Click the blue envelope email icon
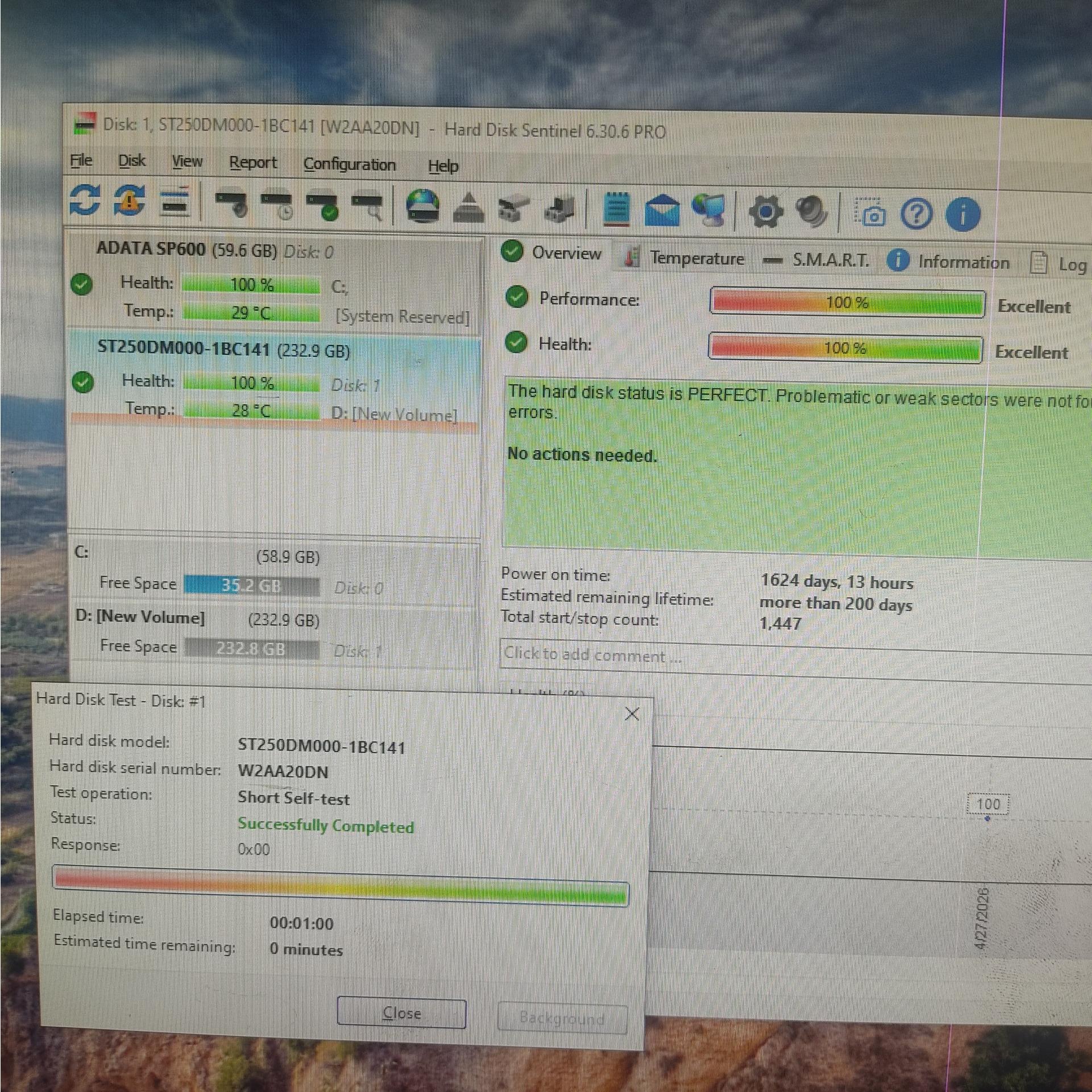Screen dimensions: 1092x1092 point(662,211)
